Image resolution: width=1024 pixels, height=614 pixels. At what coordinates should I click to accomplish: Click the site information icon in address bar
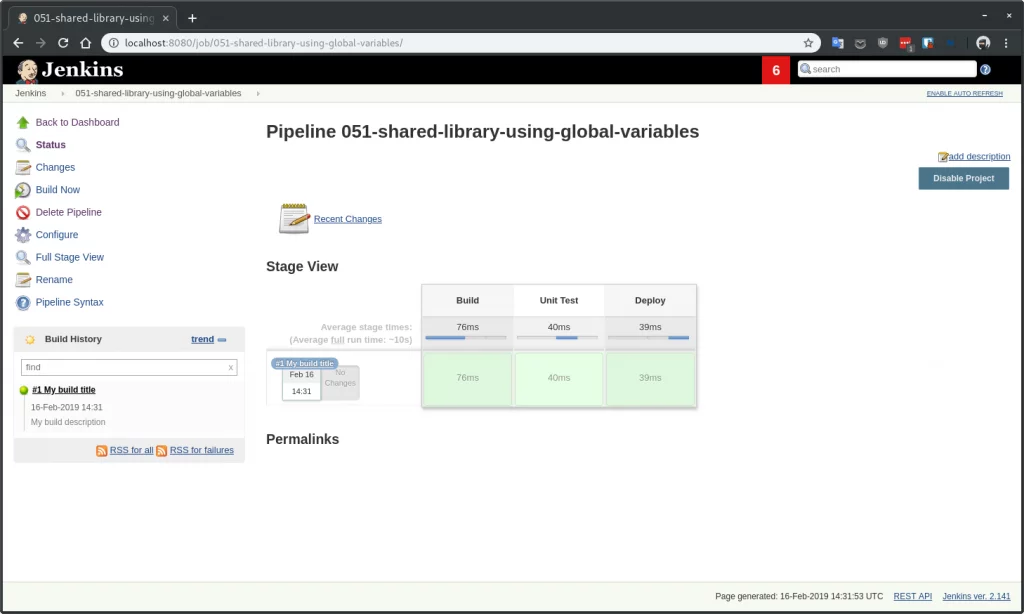point(113,43)
